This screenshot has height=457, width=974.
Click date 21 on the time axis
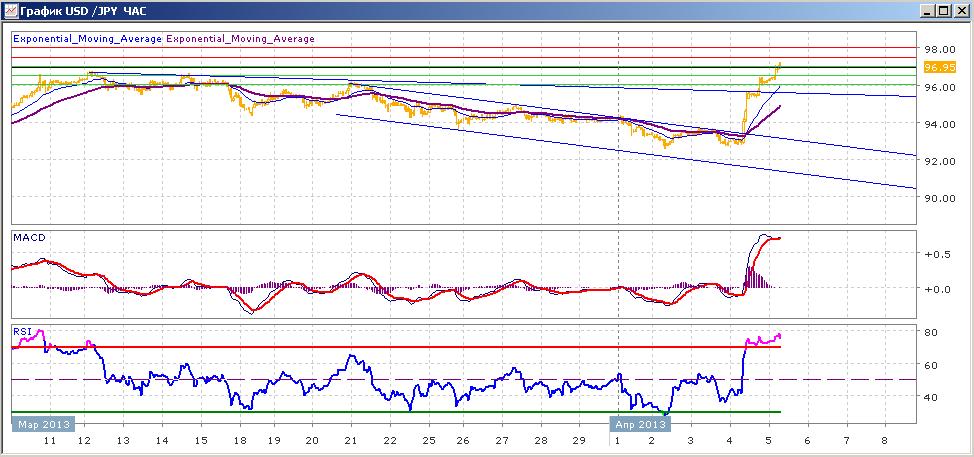(351, 440)
